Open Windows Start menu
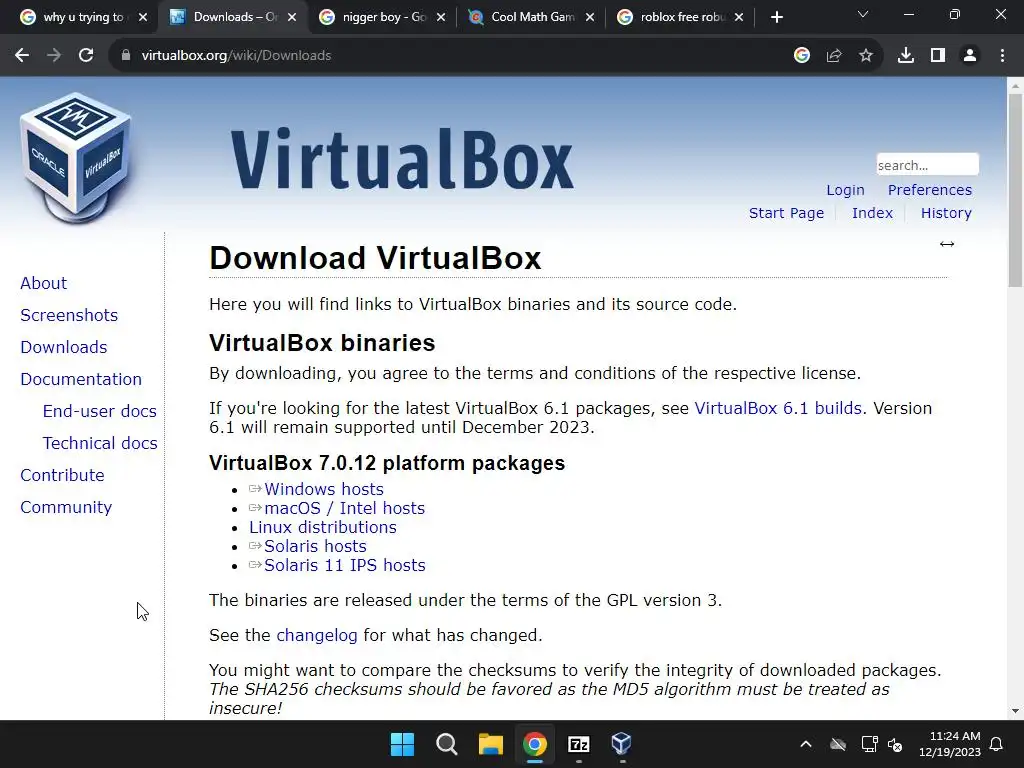 click(x=402, y=744)
